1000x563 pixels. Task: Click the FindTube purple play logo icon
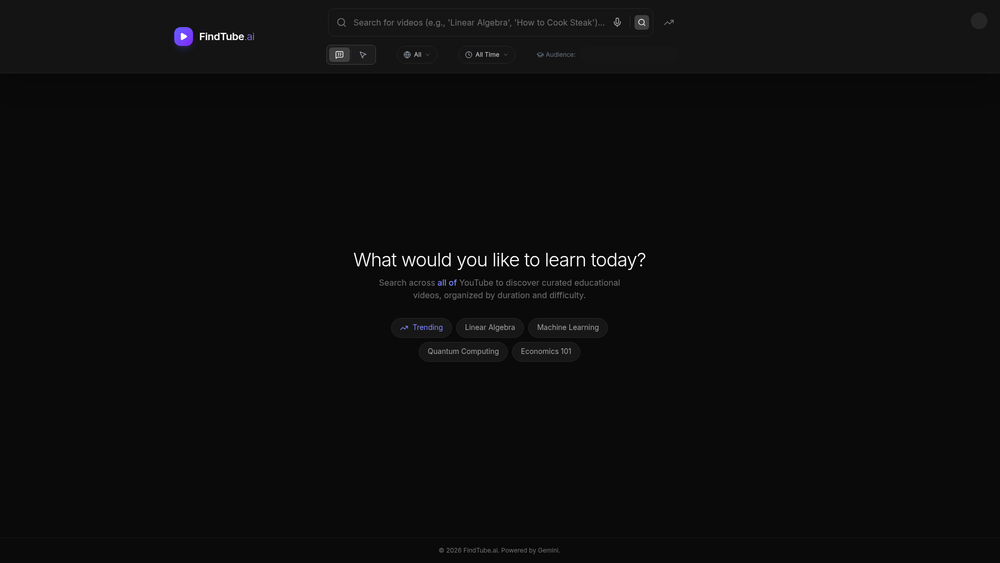(x=183, y=36)
